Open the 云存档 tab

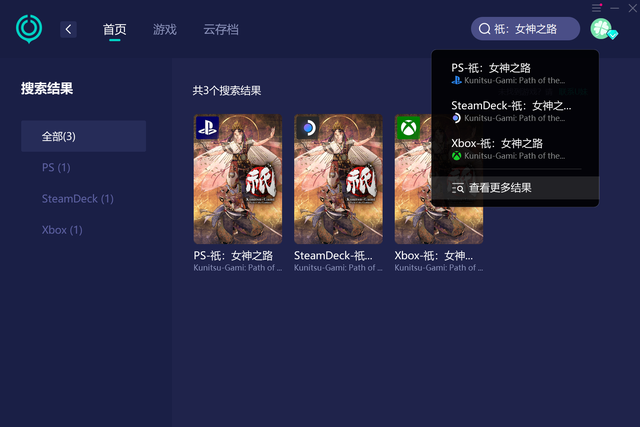[221, 29]
